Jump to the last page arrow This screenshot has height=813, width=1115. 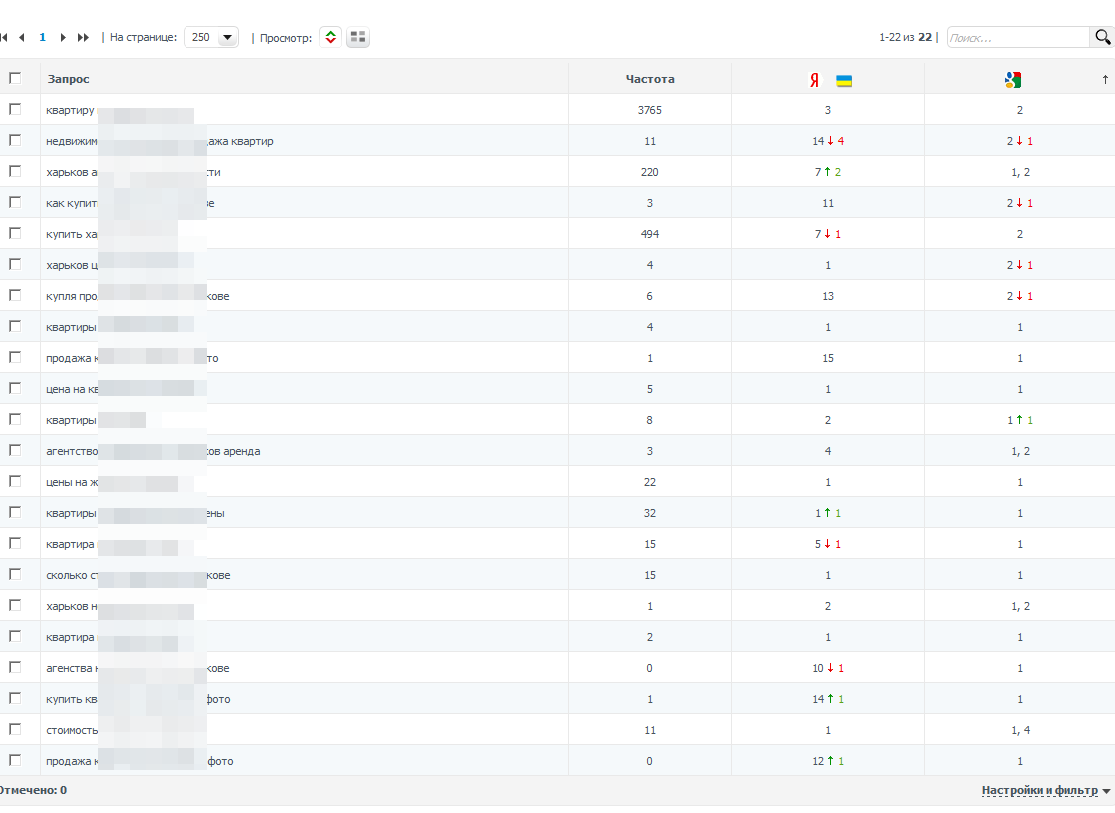(83, 38)
